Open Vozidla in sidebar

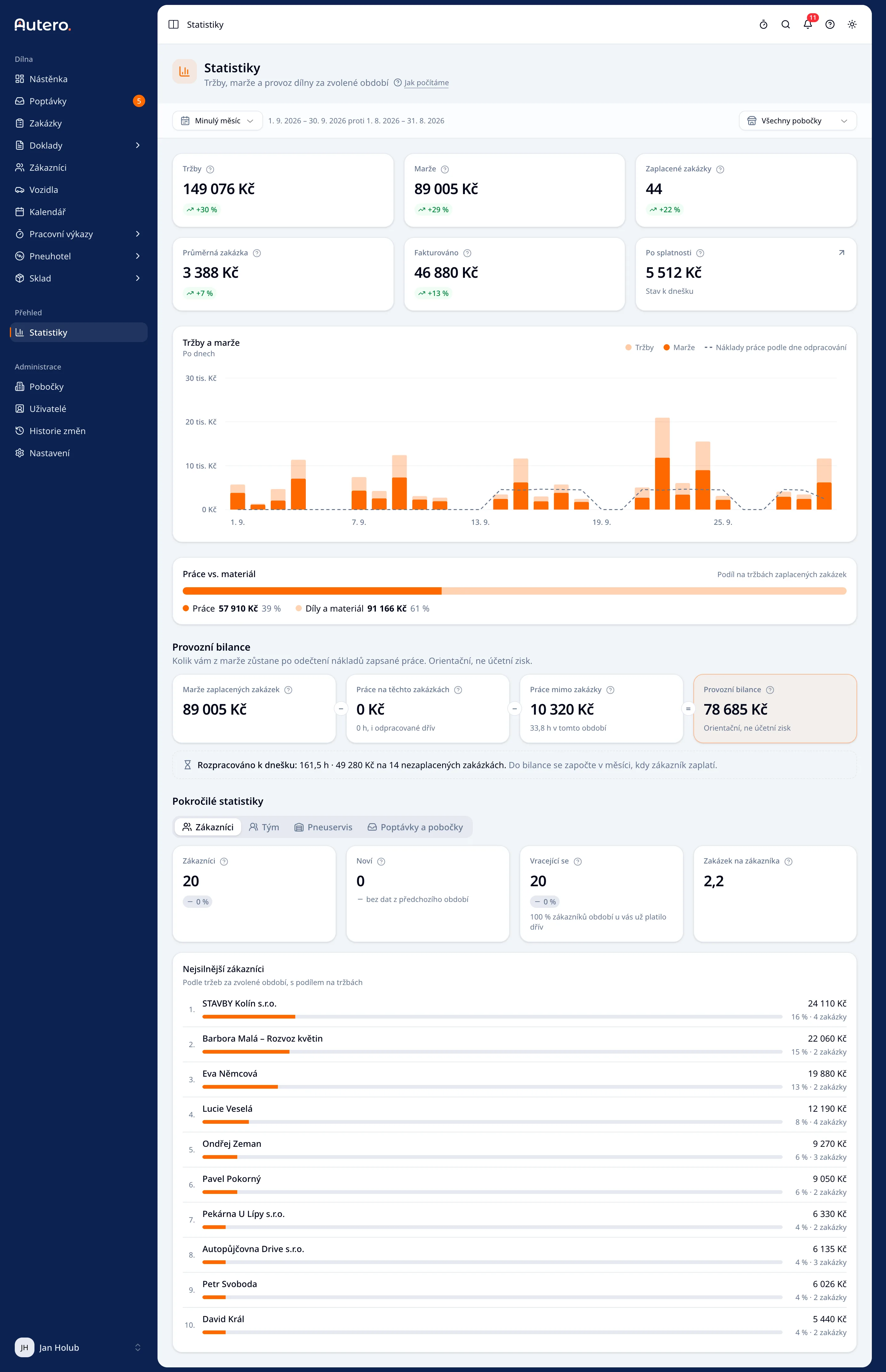(x=79, y=190)
